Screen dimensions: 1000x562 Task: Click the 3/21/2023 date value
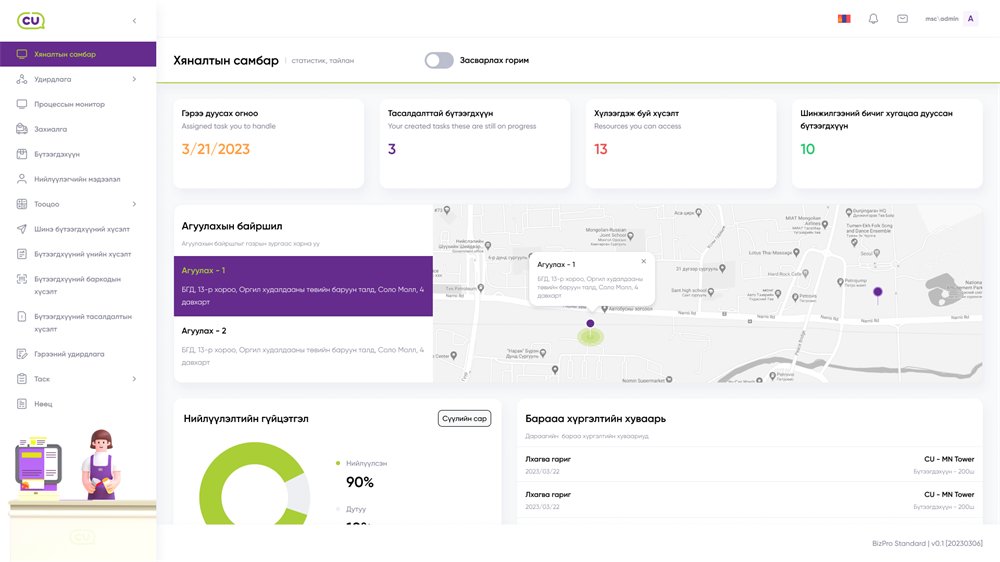[x=216, y=149]
